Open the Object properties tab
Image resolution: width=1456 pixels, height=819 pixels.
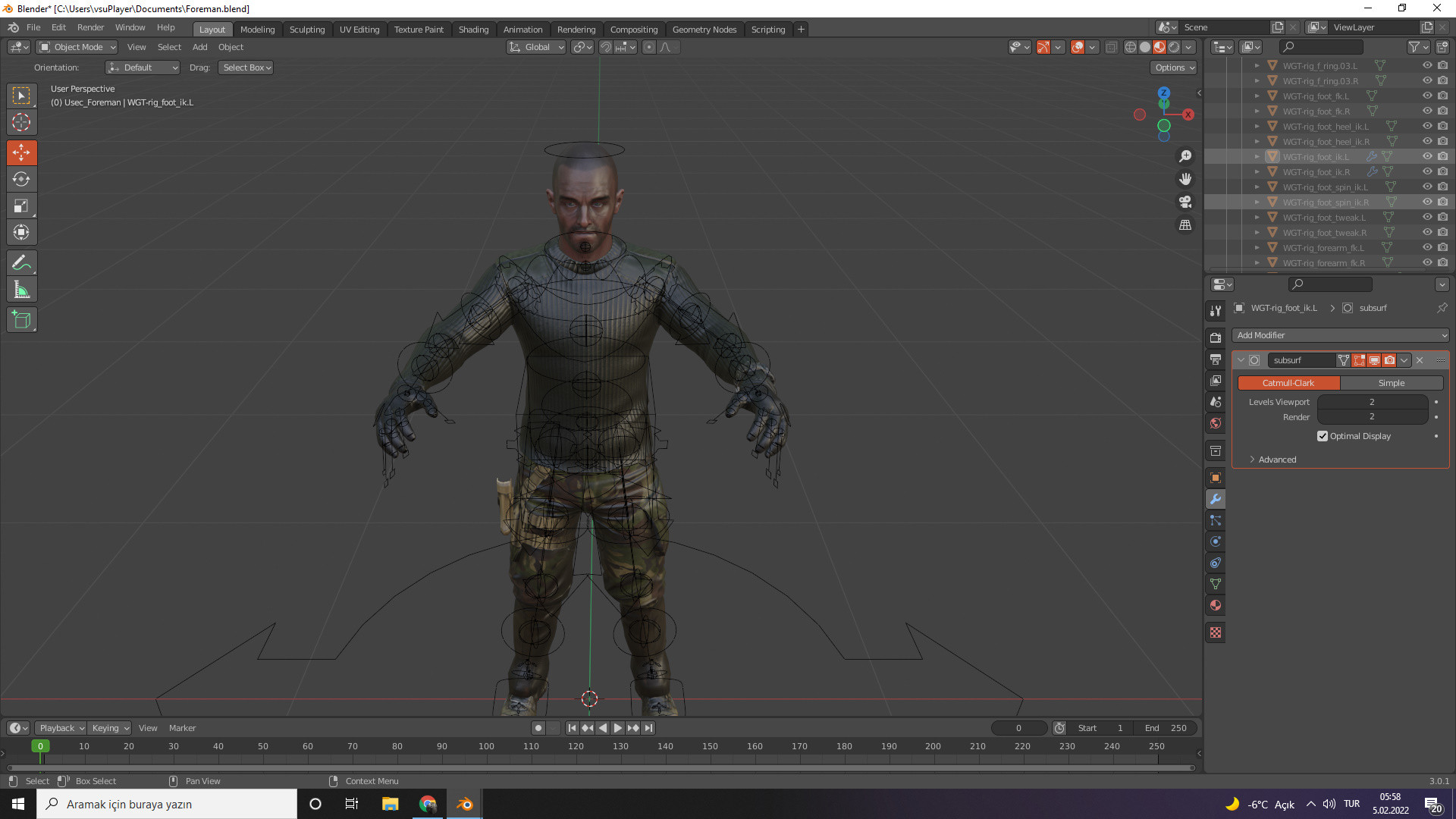[x=1216, y=478]
